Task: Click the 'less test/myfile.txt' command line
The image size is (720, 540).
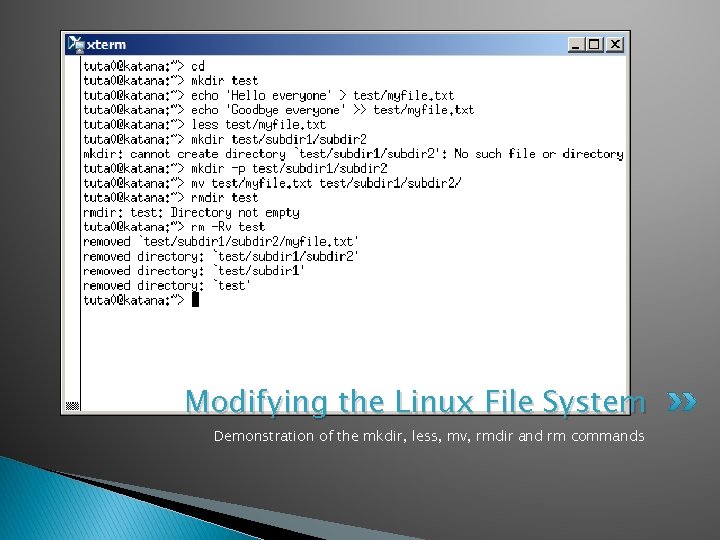Action: tap(205, 124)
